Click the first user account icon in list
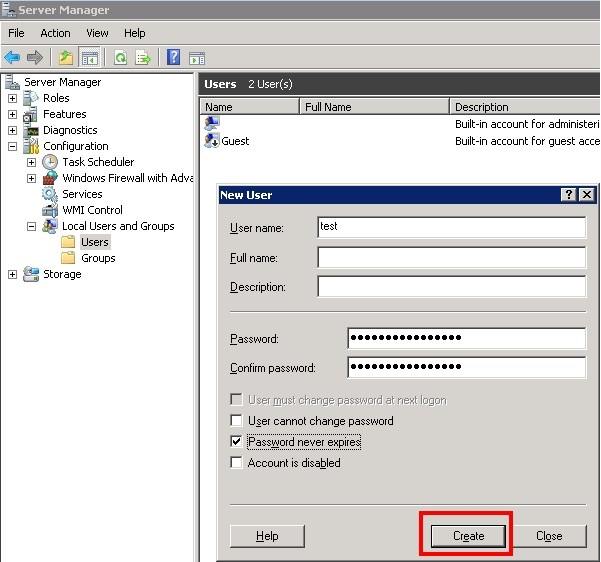The height and width of the screenshot is (562, 601). coord(212,123)
